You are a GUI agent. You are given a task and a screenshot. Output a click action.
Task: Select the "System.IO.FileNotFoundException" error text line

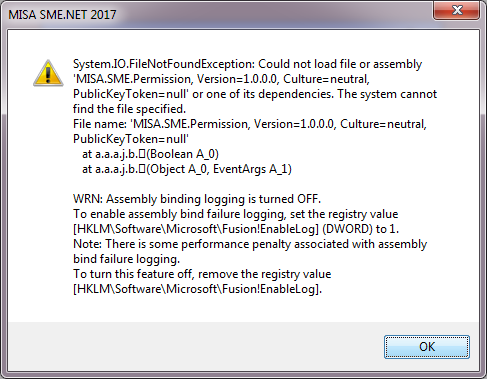(x=247, y=64)
